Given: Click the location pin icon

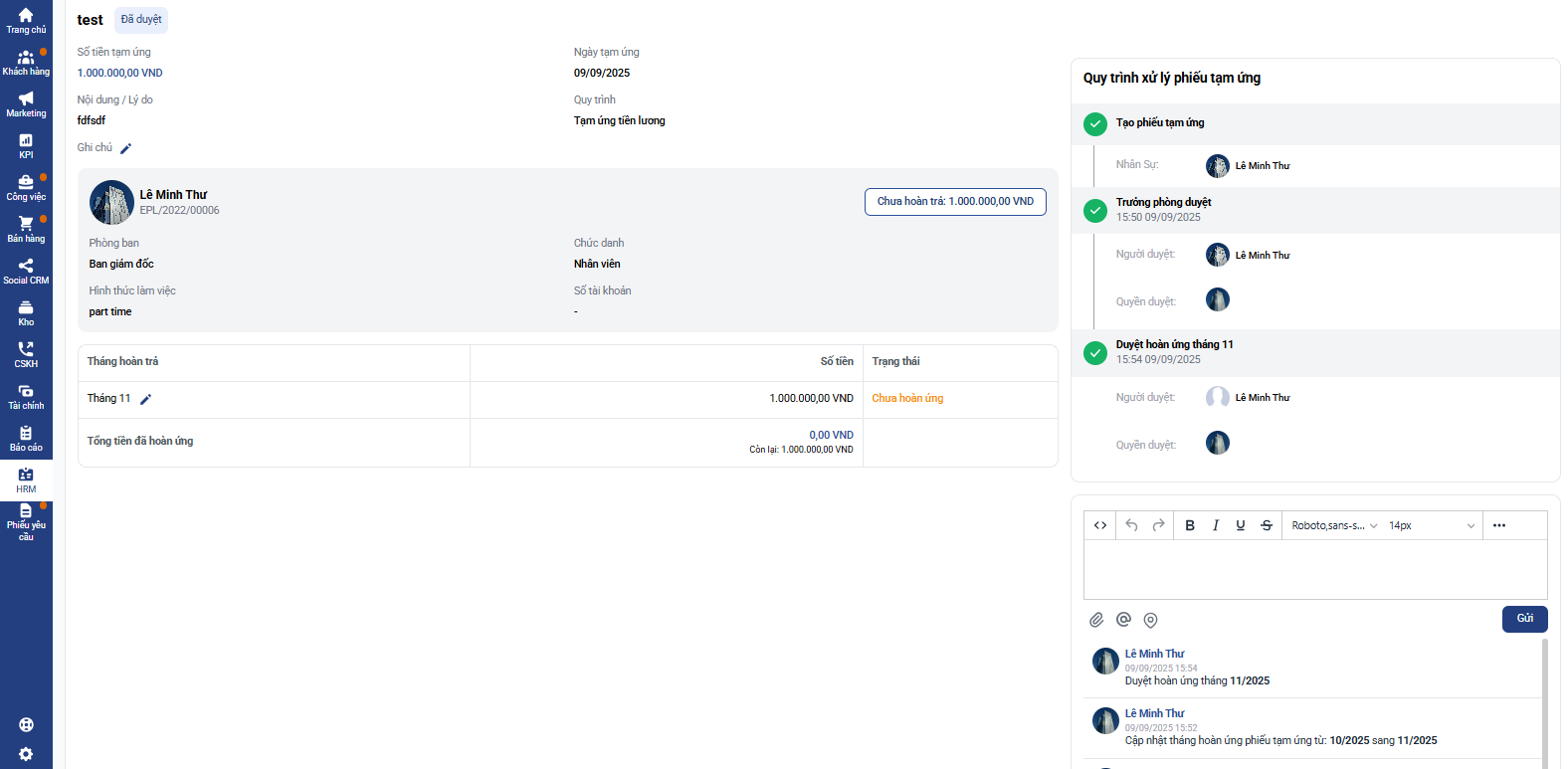Looking at the screenshot, I should pyautogui.click(x=1150, y=620).
